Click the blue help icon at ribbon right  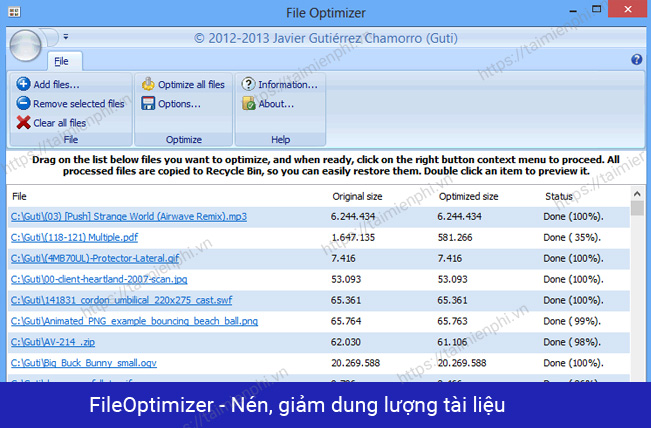[636, 60]
